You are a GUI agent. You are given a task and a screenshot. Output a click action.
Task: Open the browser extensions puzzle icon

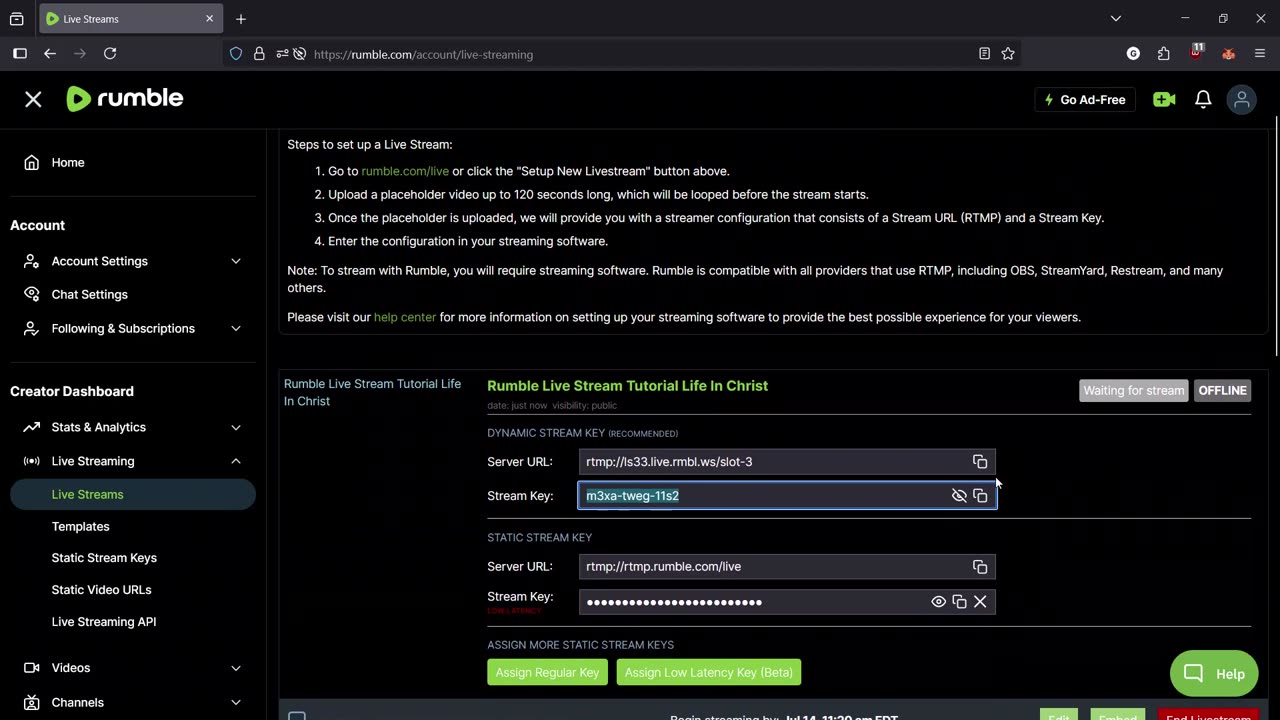click(1163, 54)
